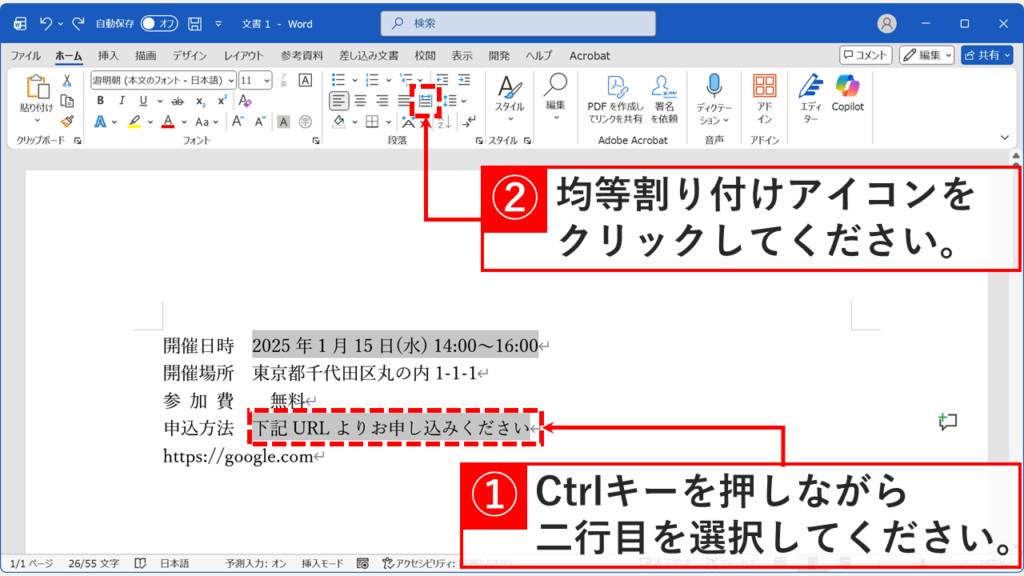Open the Acrobat ribbon tab
The image size is (1024, 576).
589,55
